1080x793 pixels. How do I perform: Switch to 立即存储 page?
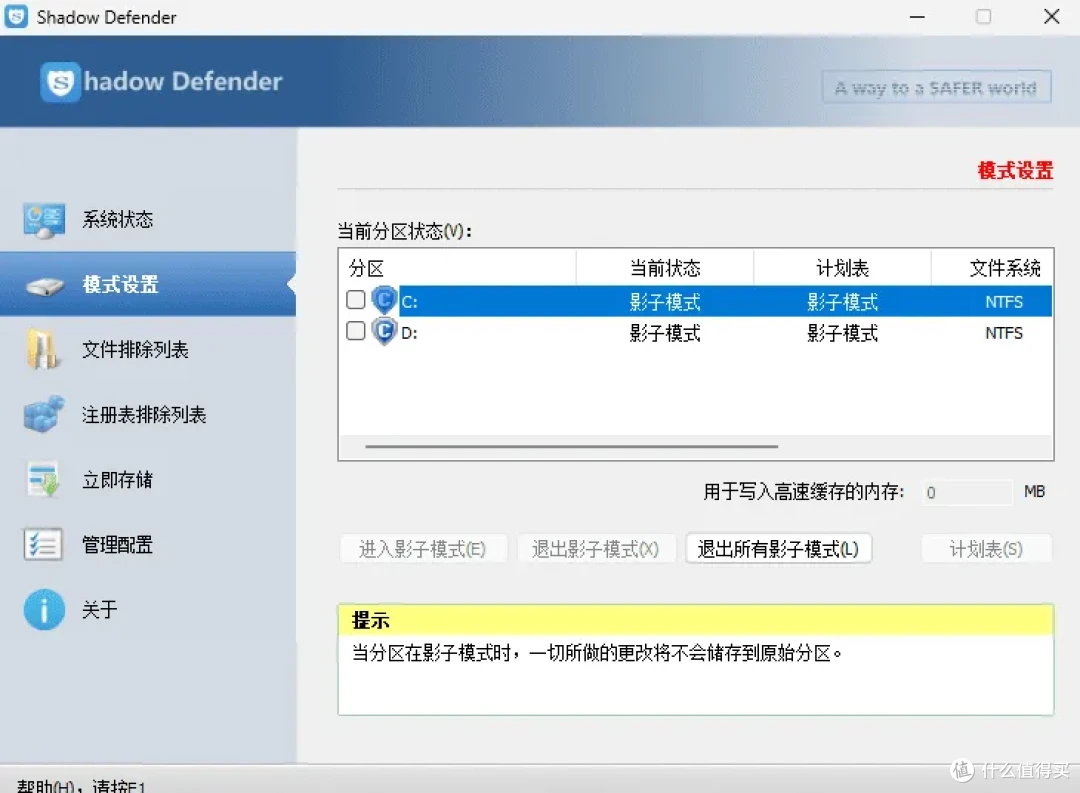click(x=148, y=479)
